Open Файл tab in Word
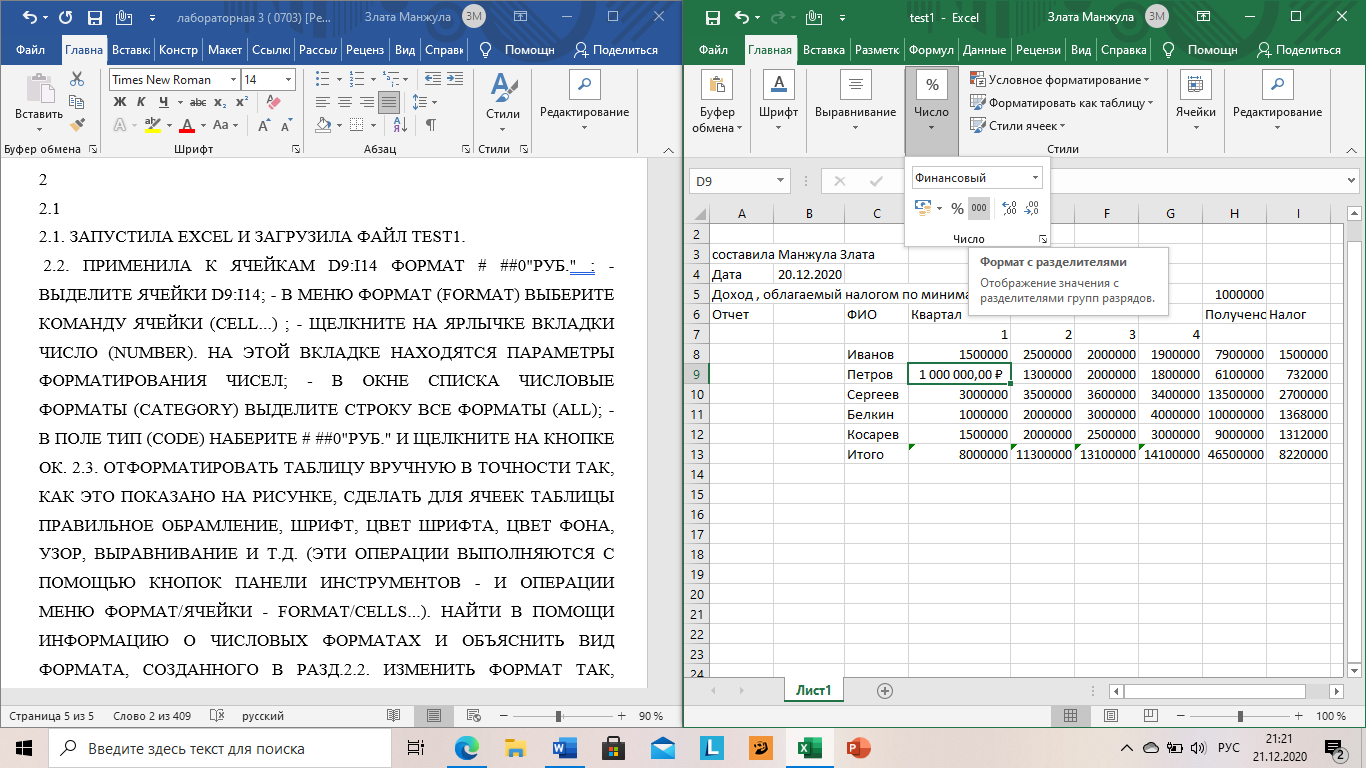Screen dimensions: 1366x768 pos(30,50)
